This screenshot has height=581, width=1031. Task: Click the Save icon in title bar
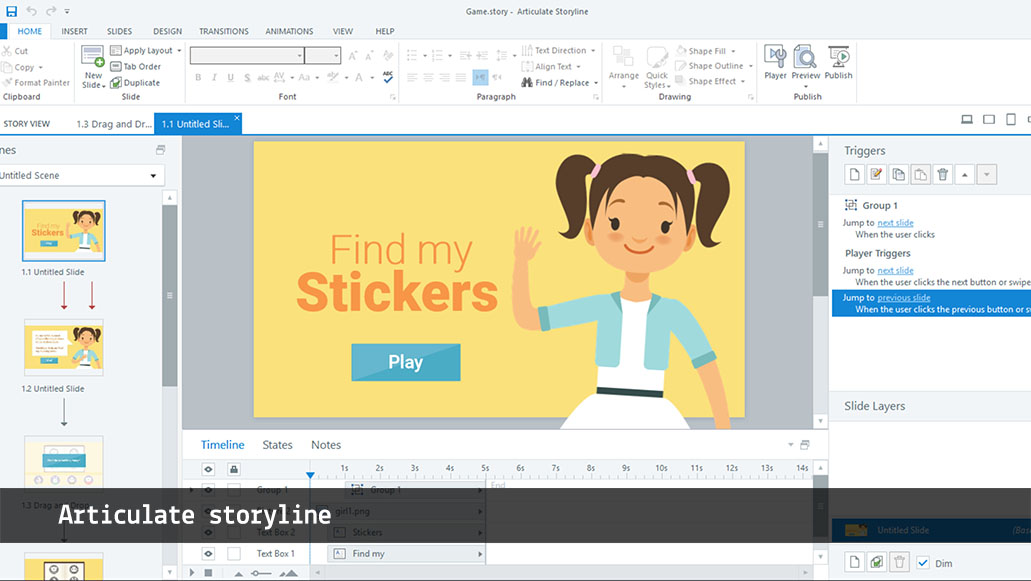click(x=11, y=11)
